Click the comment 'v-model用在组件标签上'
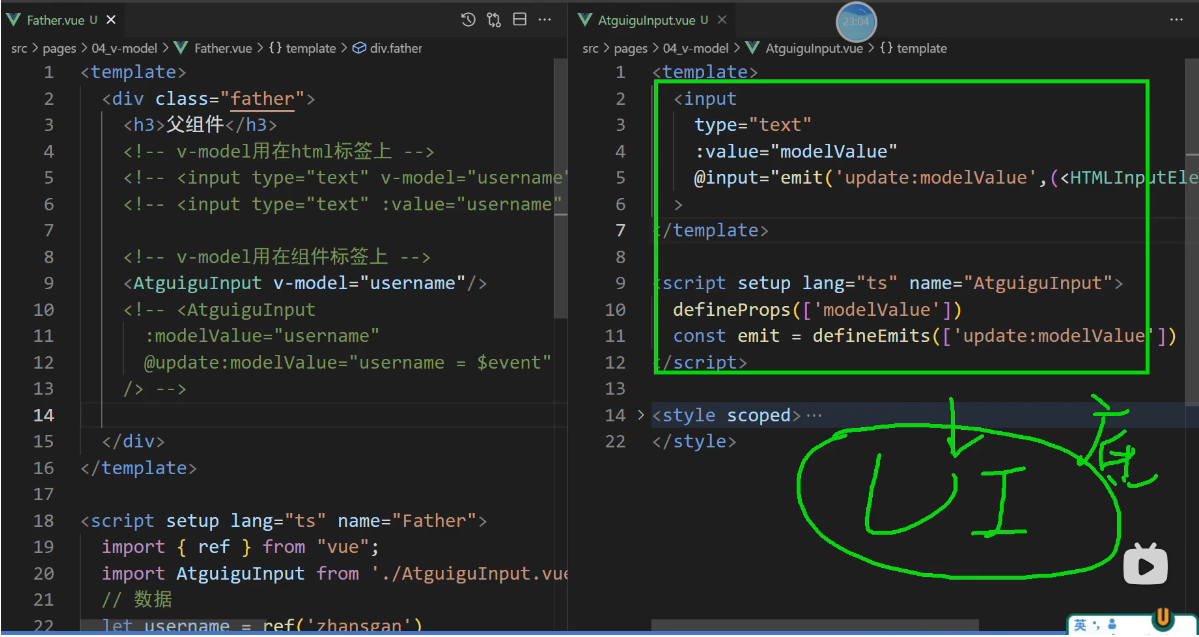1199x637 pixels. [277, 257]
